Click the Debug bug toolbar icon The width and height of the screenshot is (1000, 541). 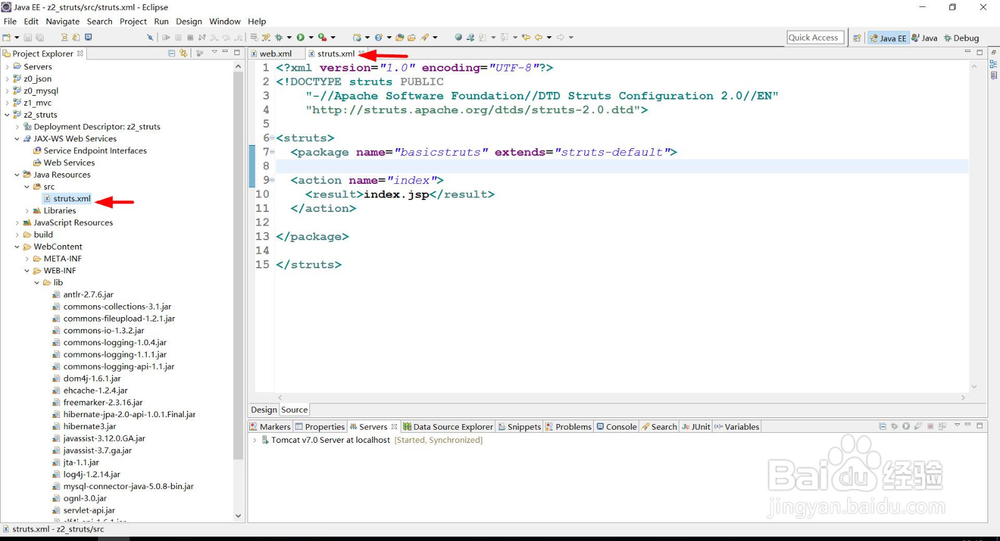(279, 37)
